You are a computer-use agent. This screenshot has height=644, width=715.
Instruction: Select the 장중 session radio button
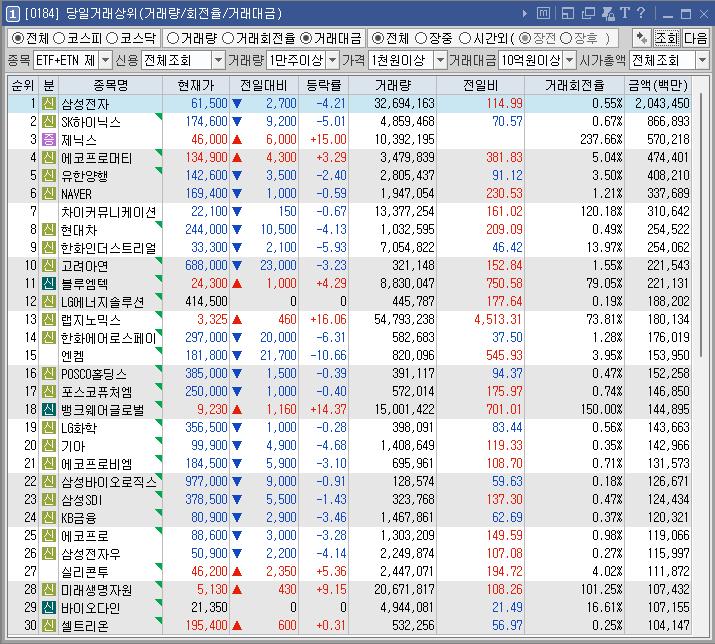coord(421,38)
